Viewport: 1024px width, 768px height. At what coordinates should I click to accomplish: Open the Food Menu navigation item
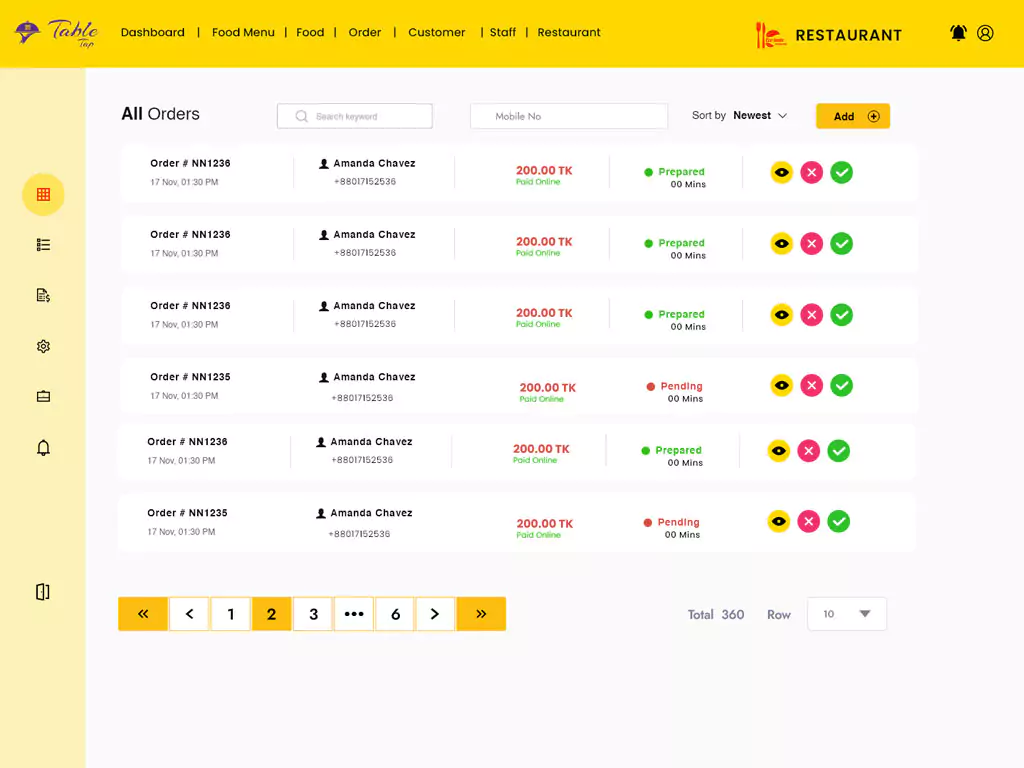click(x=243, y=33)
